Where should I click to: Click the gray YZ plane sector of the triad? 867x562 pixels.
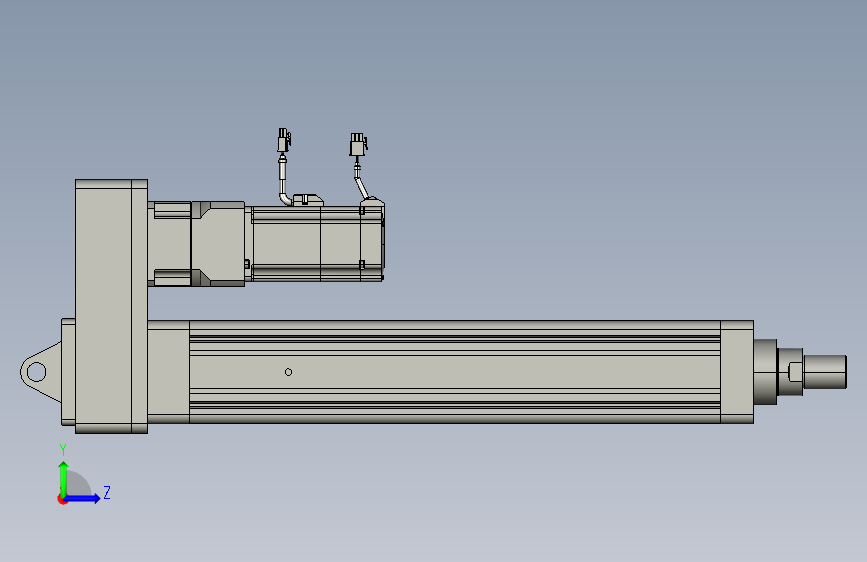(x=78, y=485)
